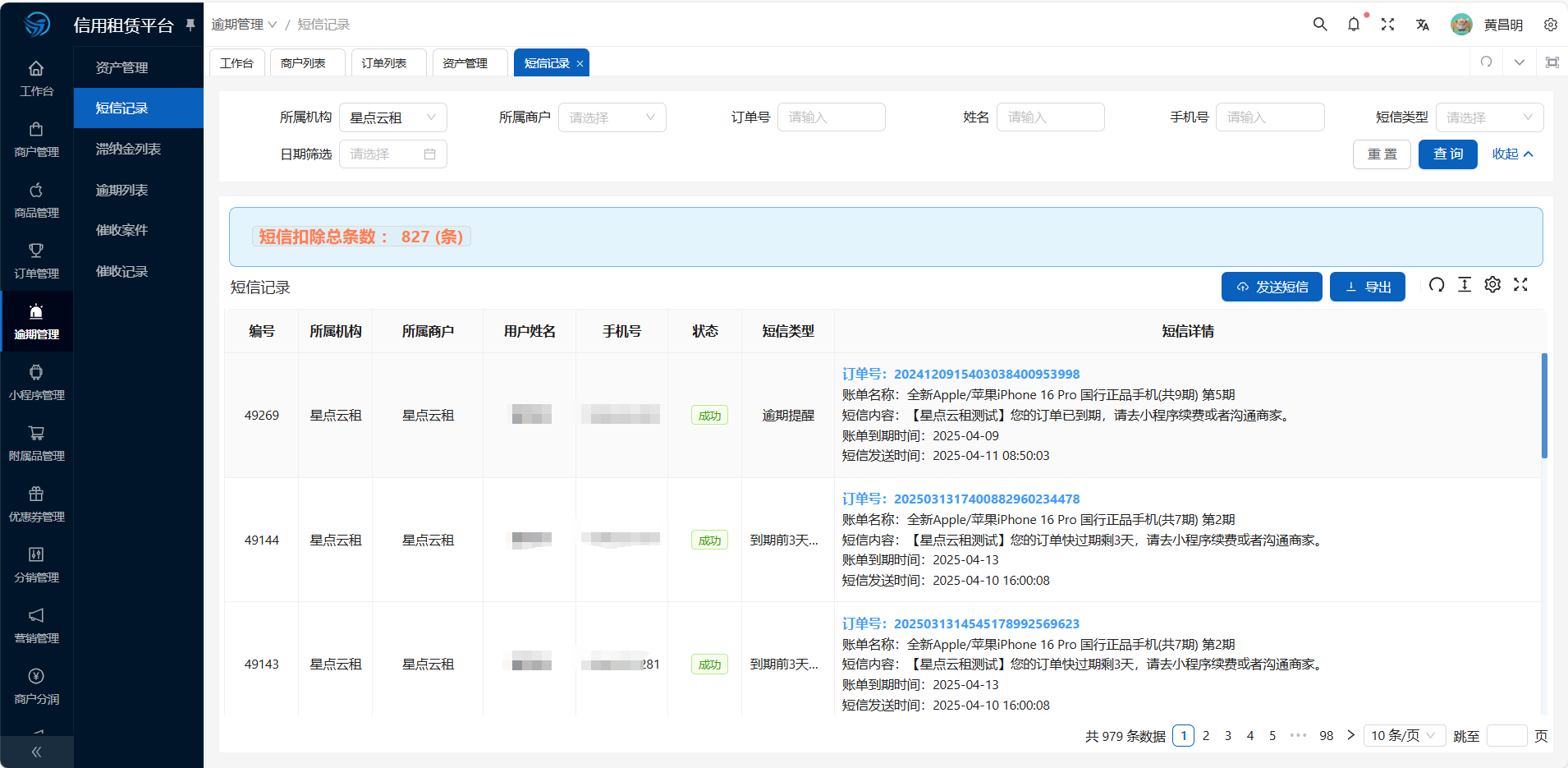Change table density icon
Viewport: 1568px width, 768px height.
click(x=1465, y=285)
